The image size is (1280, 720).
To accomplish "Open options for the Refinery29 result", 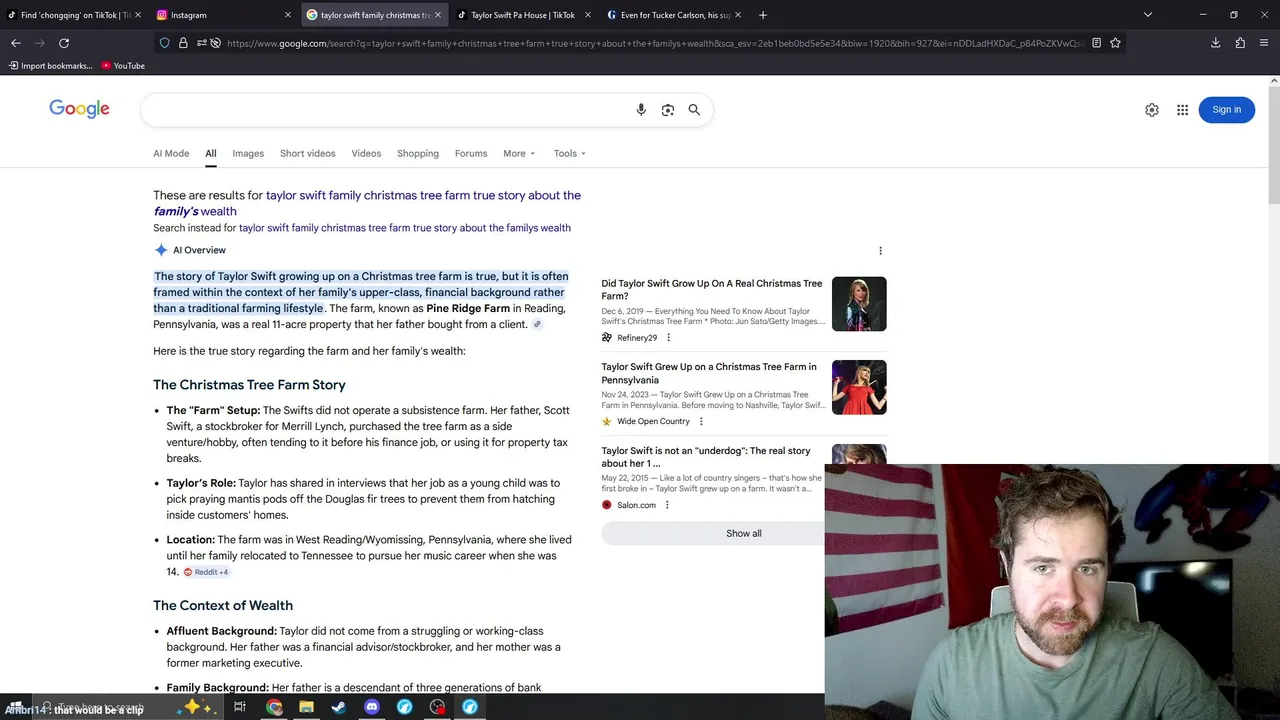I will point(668,338).
